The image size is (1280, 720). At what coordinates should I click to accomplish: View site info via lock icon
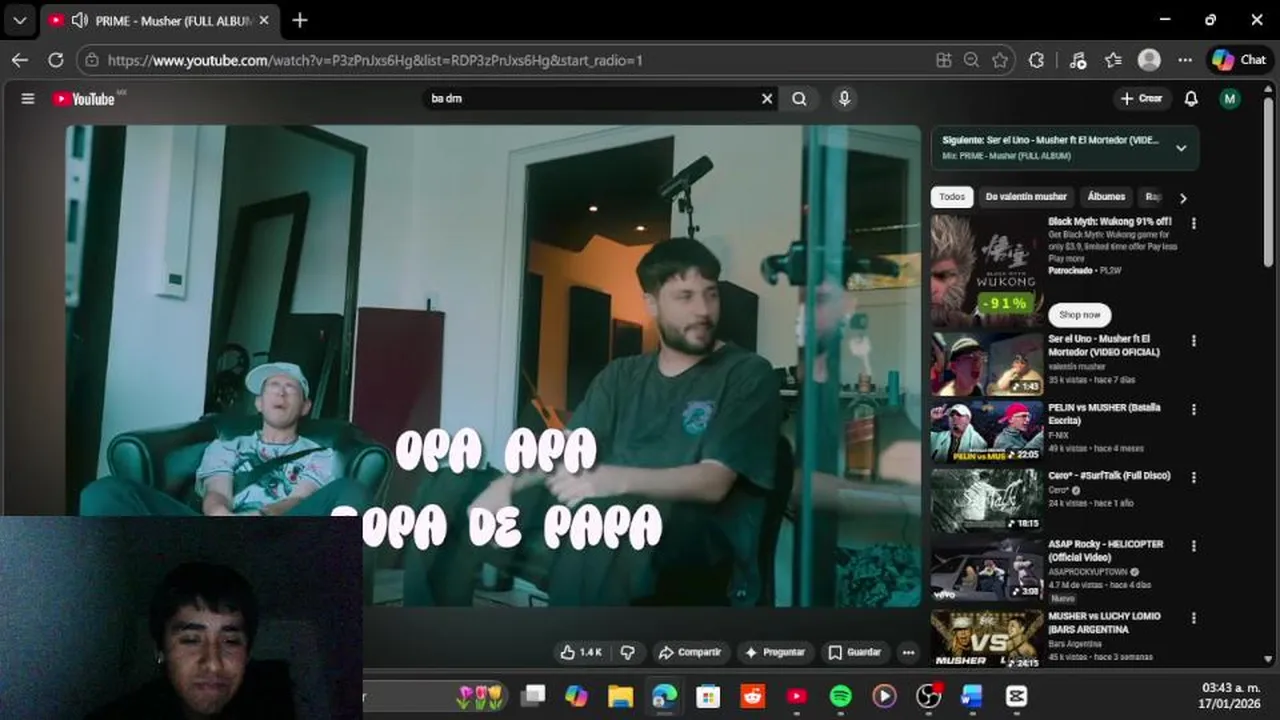click(92, 60)
